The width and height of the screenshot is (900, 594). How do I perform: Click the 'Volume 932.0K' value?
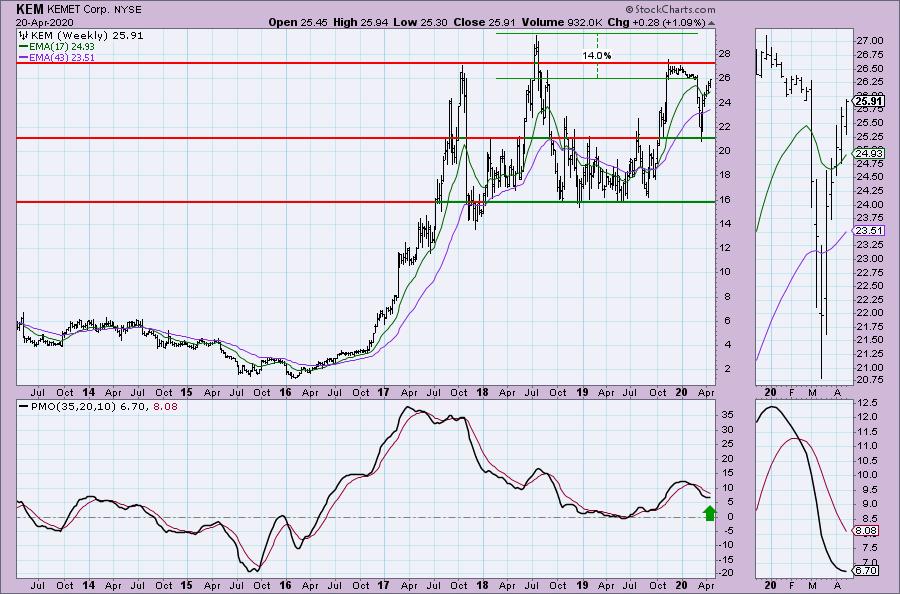(x=561, y=23)
